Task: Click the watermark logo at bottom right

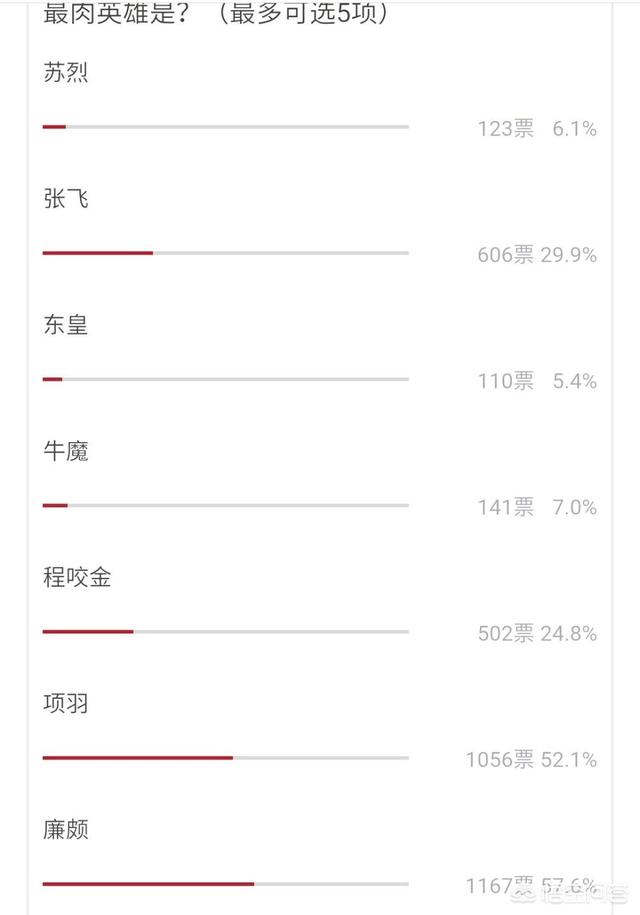Action: click(x=568, y=892)
